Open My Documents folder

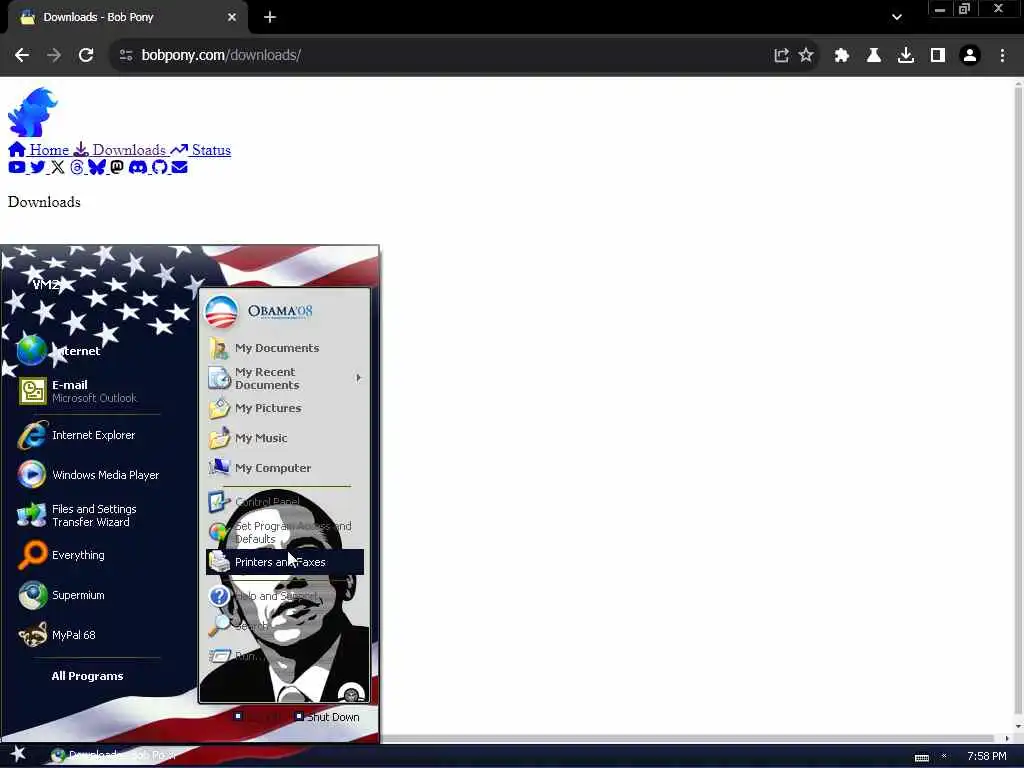coord(285,348)
